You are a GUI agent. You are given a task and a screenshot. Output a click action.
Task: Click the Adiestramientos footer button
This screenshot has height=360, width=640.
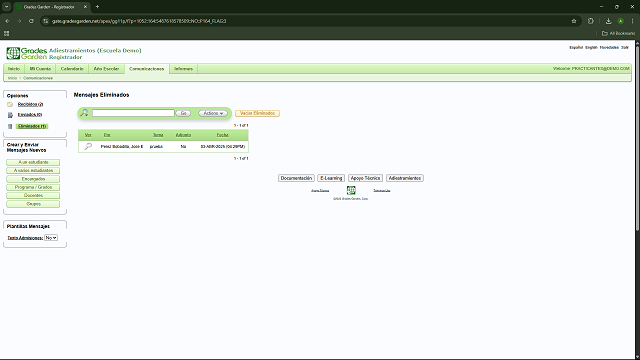pos(405,178)
